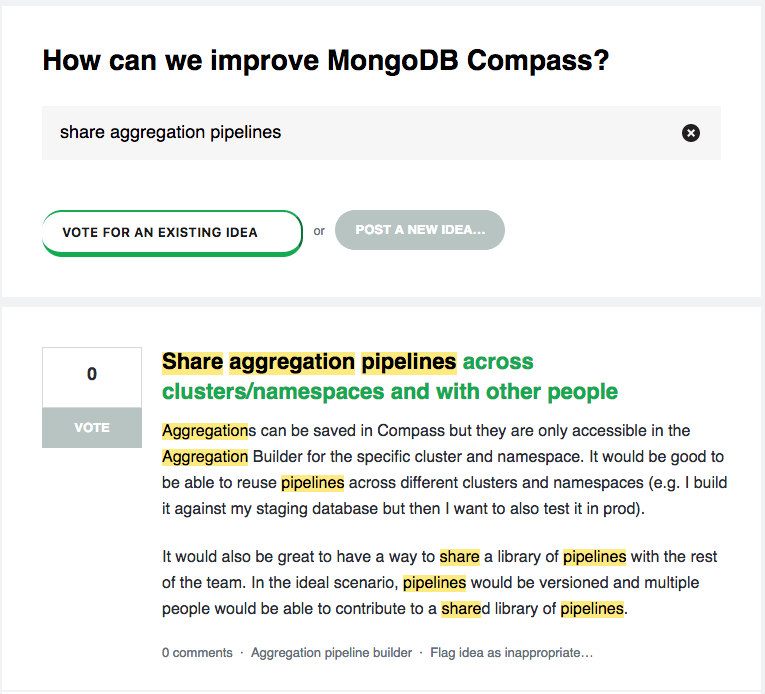The image size is (765, 694).
Task: Click the highlighted word 'Aggregations' starting the description
Action: pos(205,430)
